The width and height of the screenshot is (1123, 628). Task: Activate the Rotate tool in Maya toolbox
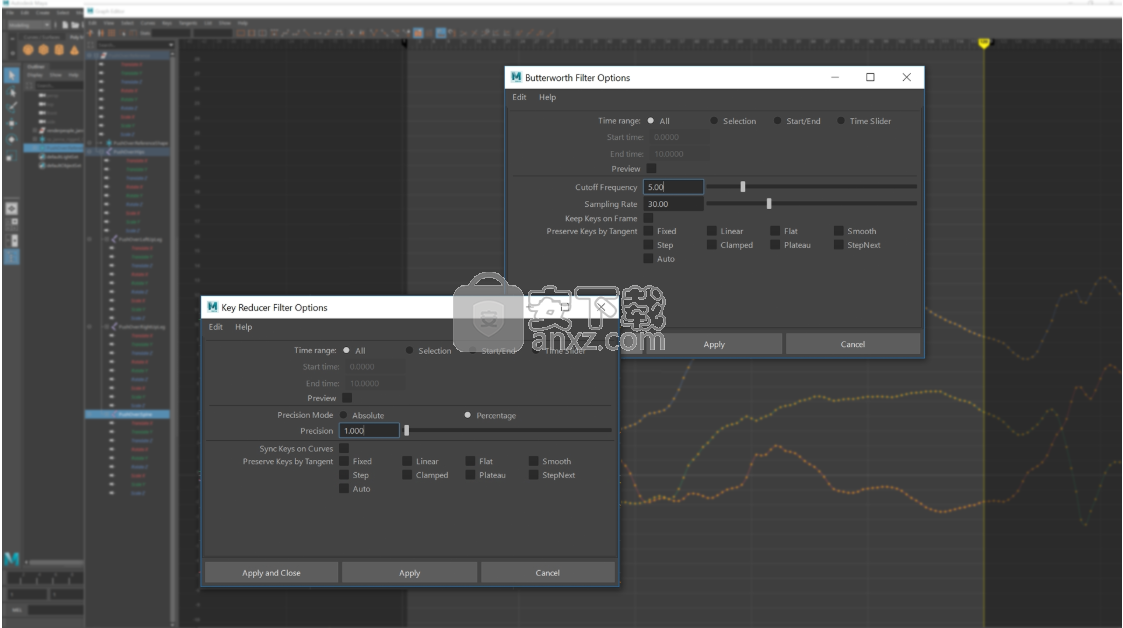click(x=11, y=139)
